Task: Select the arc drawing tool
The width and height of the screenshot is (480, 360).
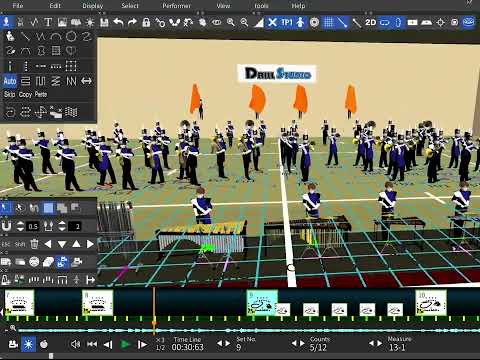Action: click(x=56, y=36)
